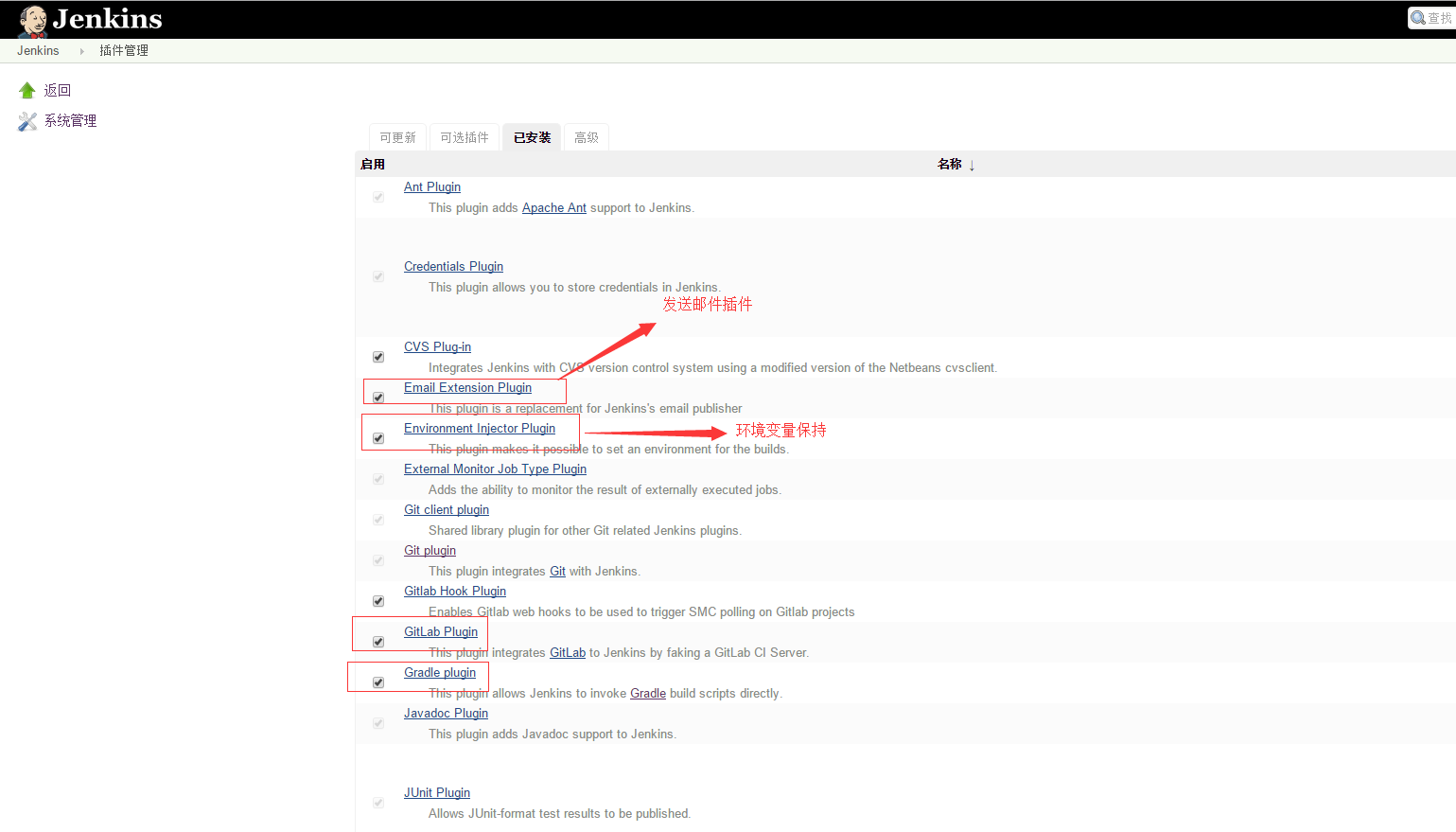Open the 返回 sidebar link
Image resolution: width=1456 pixels, height=832 pixels.
pyautogui.click(x=57, y=90)
